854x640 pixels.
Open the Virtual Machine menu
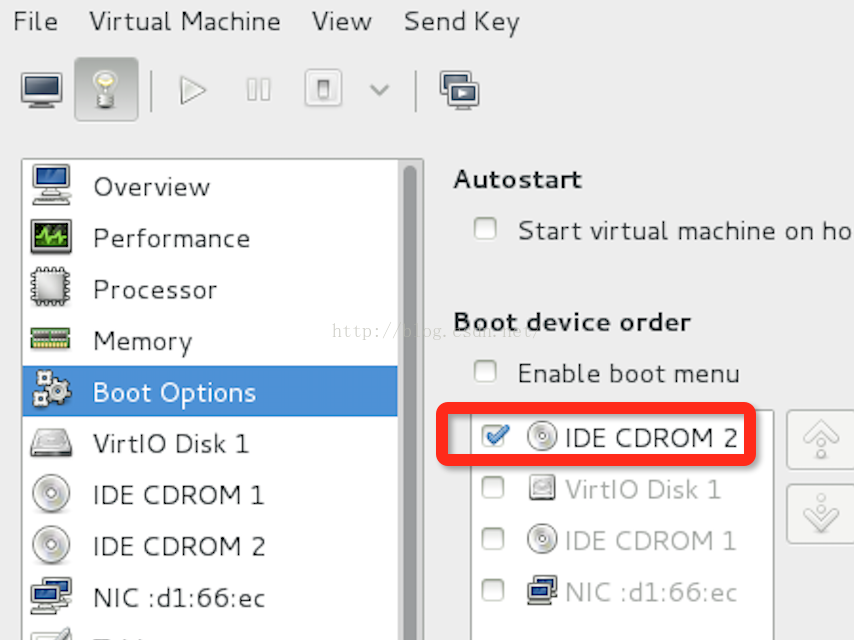coord(185,22)
